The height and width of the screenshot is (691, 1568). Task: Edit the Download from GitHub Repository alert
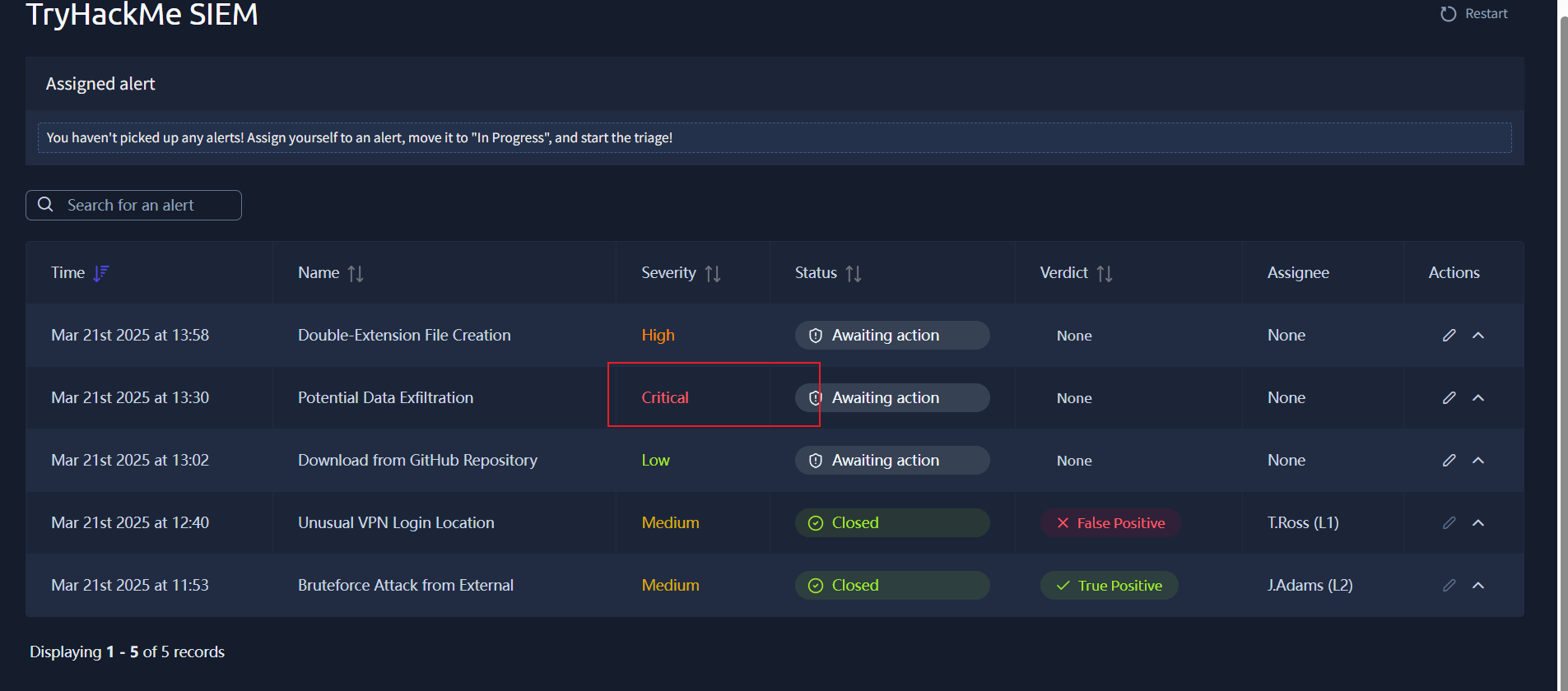point(1449,461)
